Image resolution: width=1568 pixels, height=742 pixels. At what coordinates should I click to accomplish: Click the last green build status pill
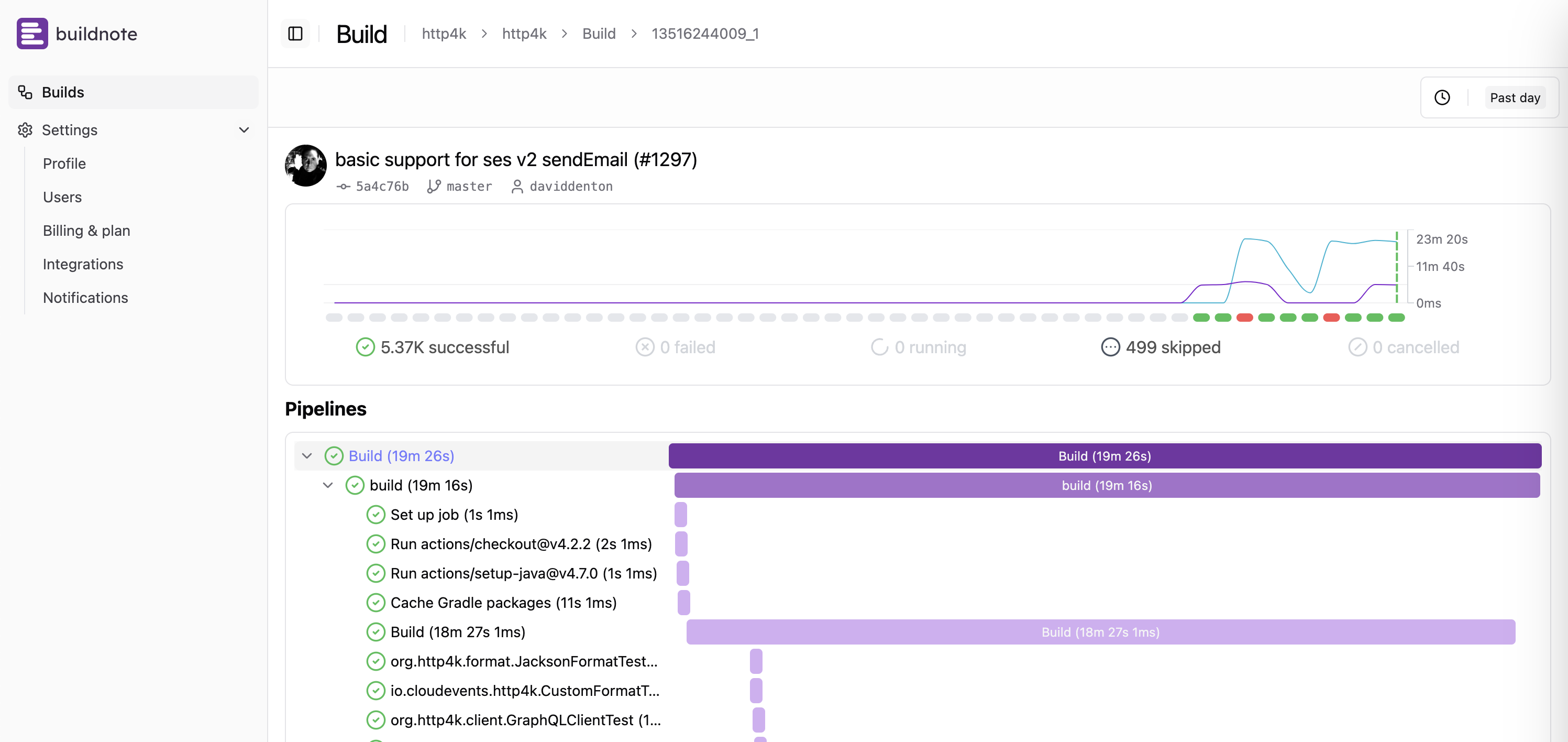(1396, 318)
